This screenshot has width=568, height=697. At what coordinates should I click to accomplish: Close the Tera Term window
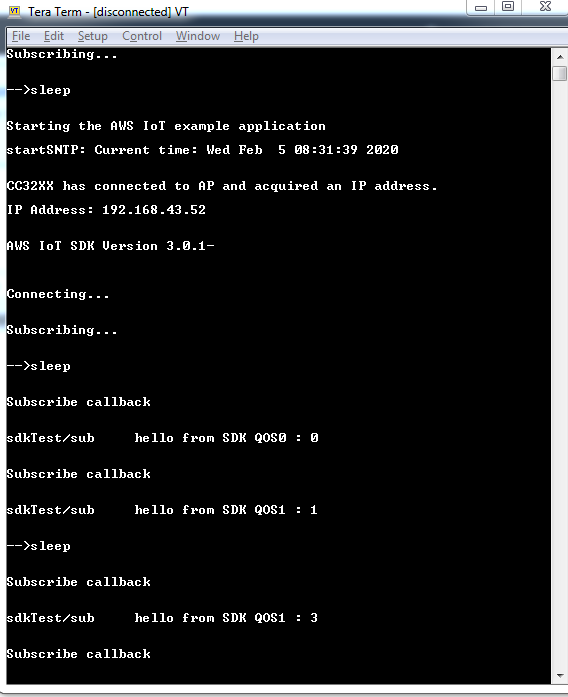[x=545, y=7]
